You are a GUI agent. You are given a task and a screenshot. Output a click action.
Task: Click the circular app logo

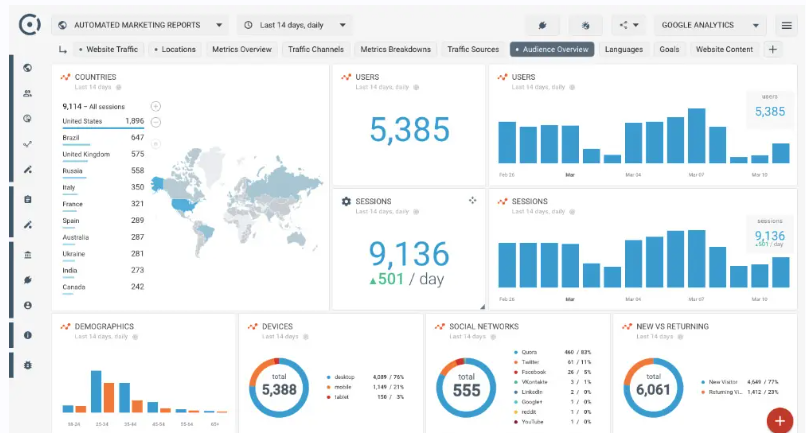(x=29, y=24)
